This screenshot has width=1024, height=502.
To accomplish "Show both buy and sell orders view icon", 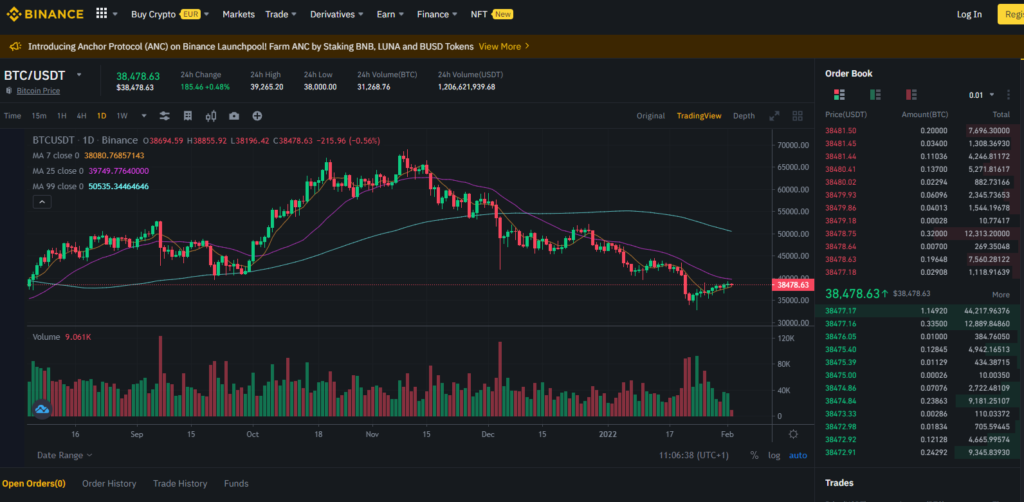I will (x=840, y=95).
